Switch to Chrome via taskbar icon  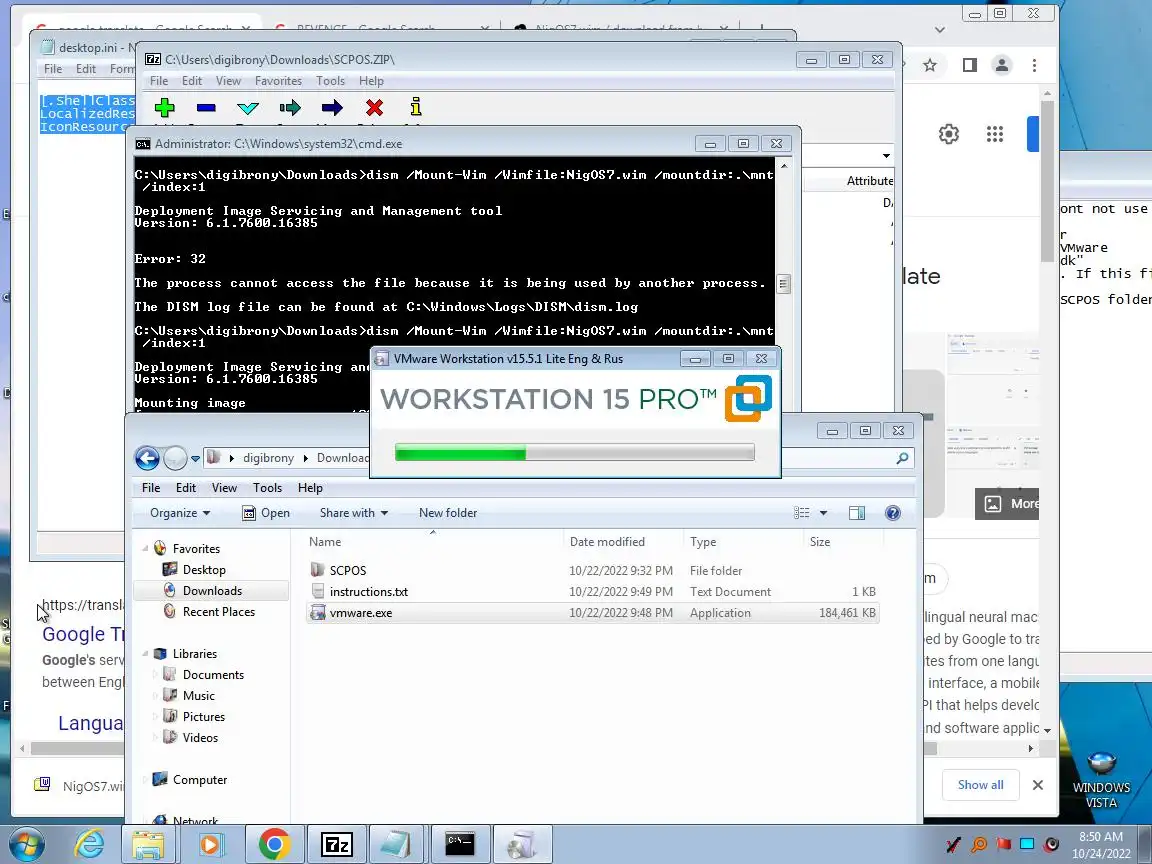point(274,844)
